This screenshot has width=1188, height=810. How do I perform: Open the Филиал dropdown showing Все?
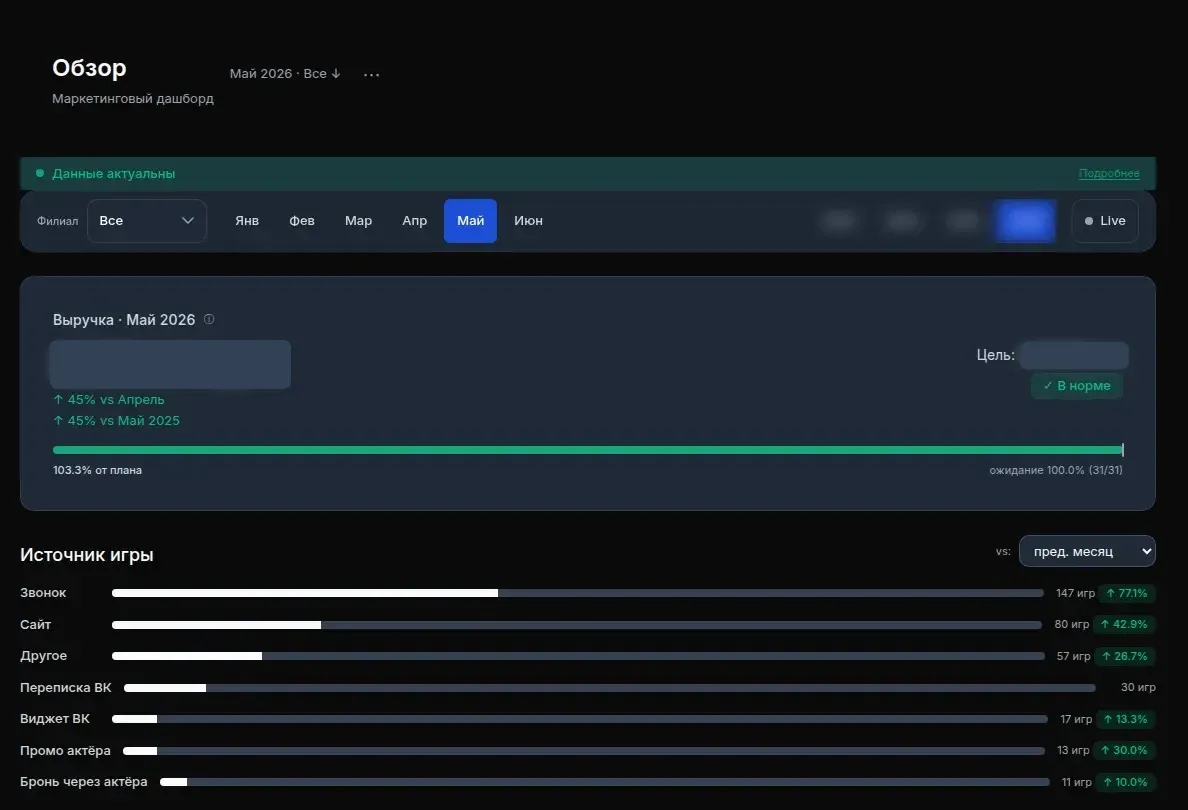(x=147, y=220)
